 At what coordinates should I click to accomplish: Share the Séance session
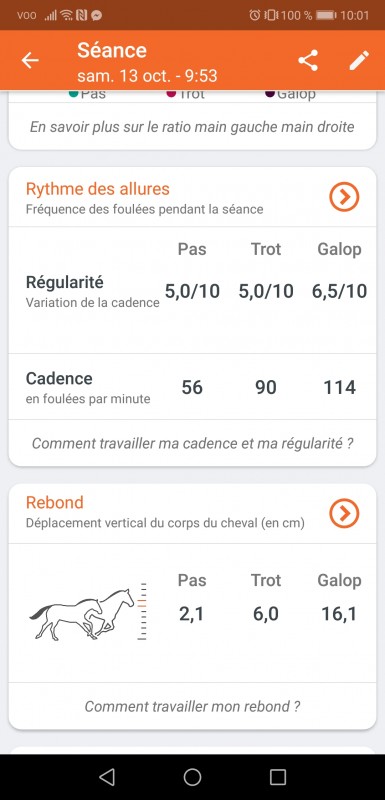pyautogui.click(x=308, y=60)
